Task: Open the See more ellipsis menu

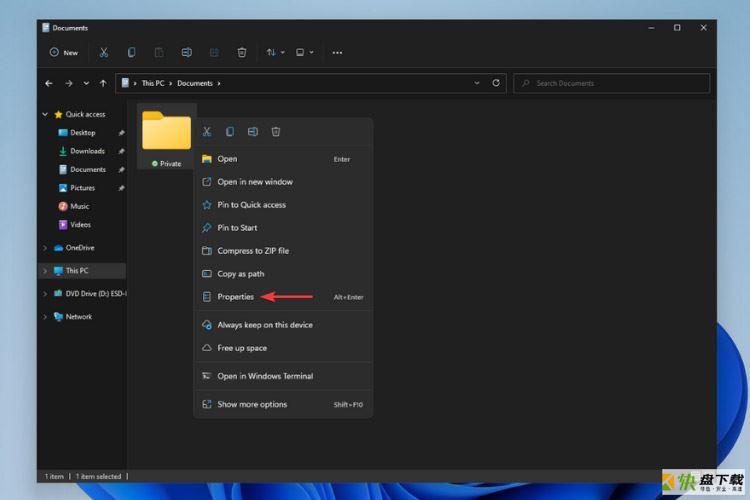Action: pyautogui.click(x=337, y=53)
